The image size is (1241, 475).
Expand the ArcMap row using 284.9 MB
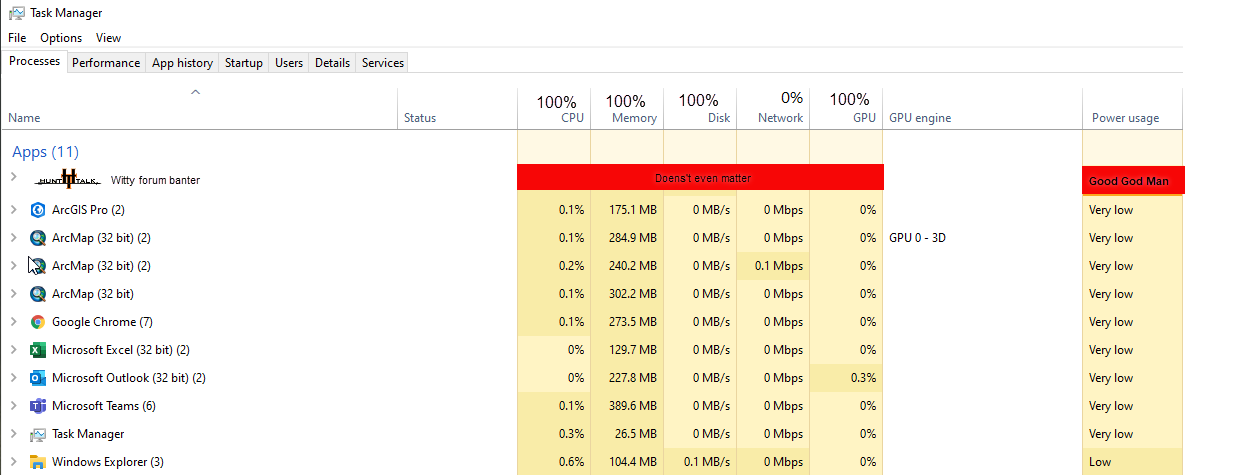pyautogui.click(x=13, y=238)
